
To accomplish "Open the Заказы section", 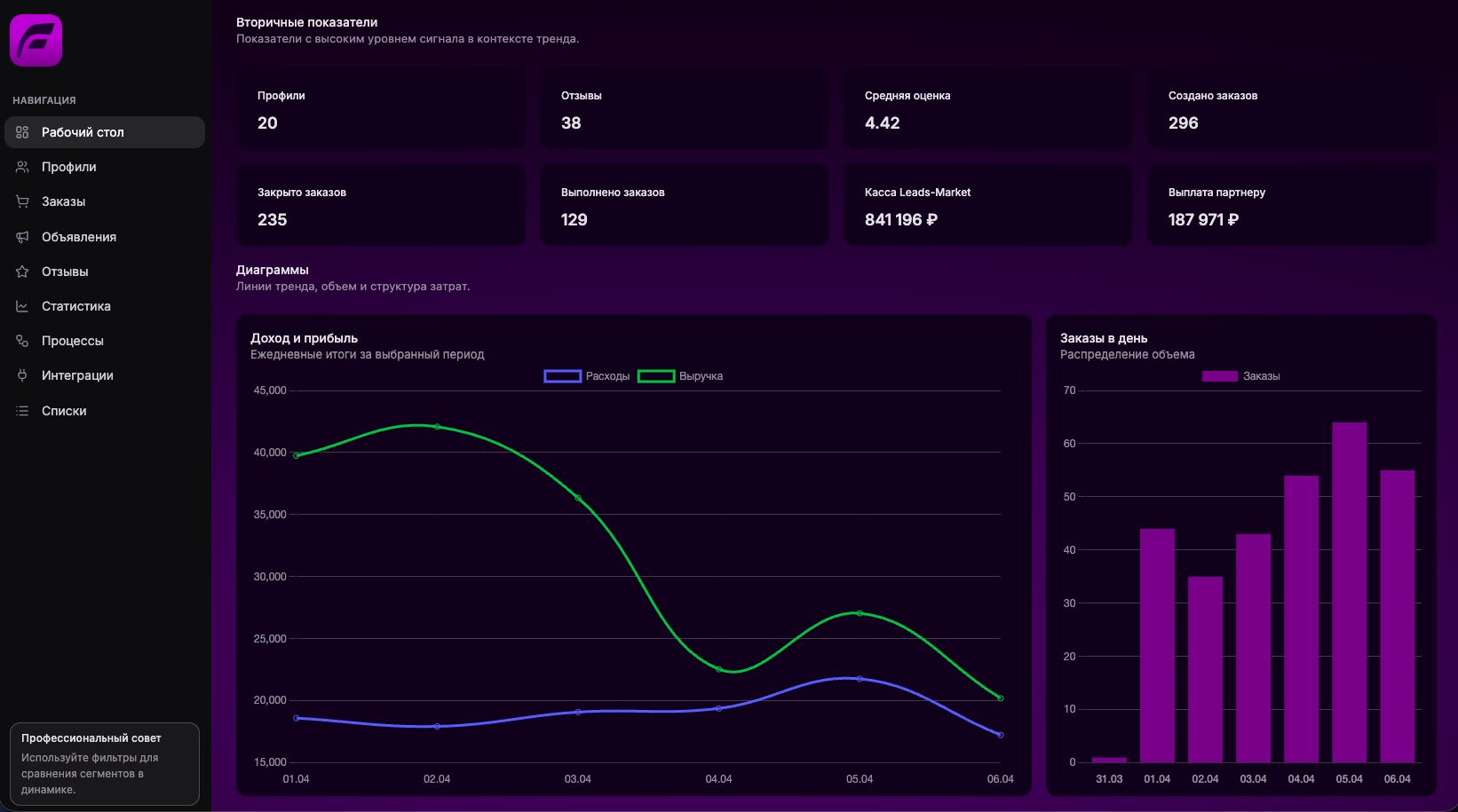I will pyautogui.click(x=105, y=201).
